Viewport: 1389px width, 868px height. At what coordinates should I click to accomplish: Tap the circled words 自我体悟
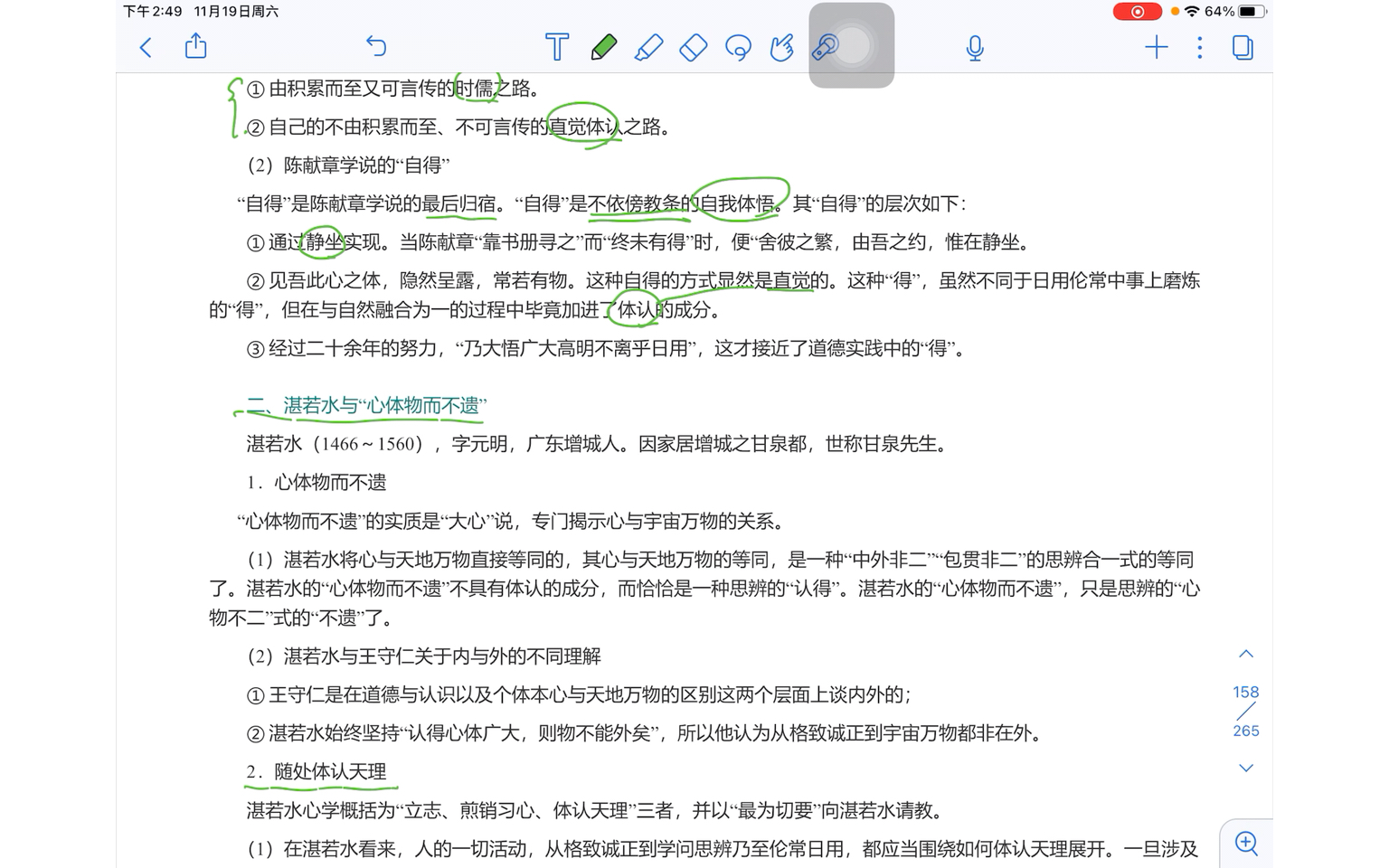738,203
